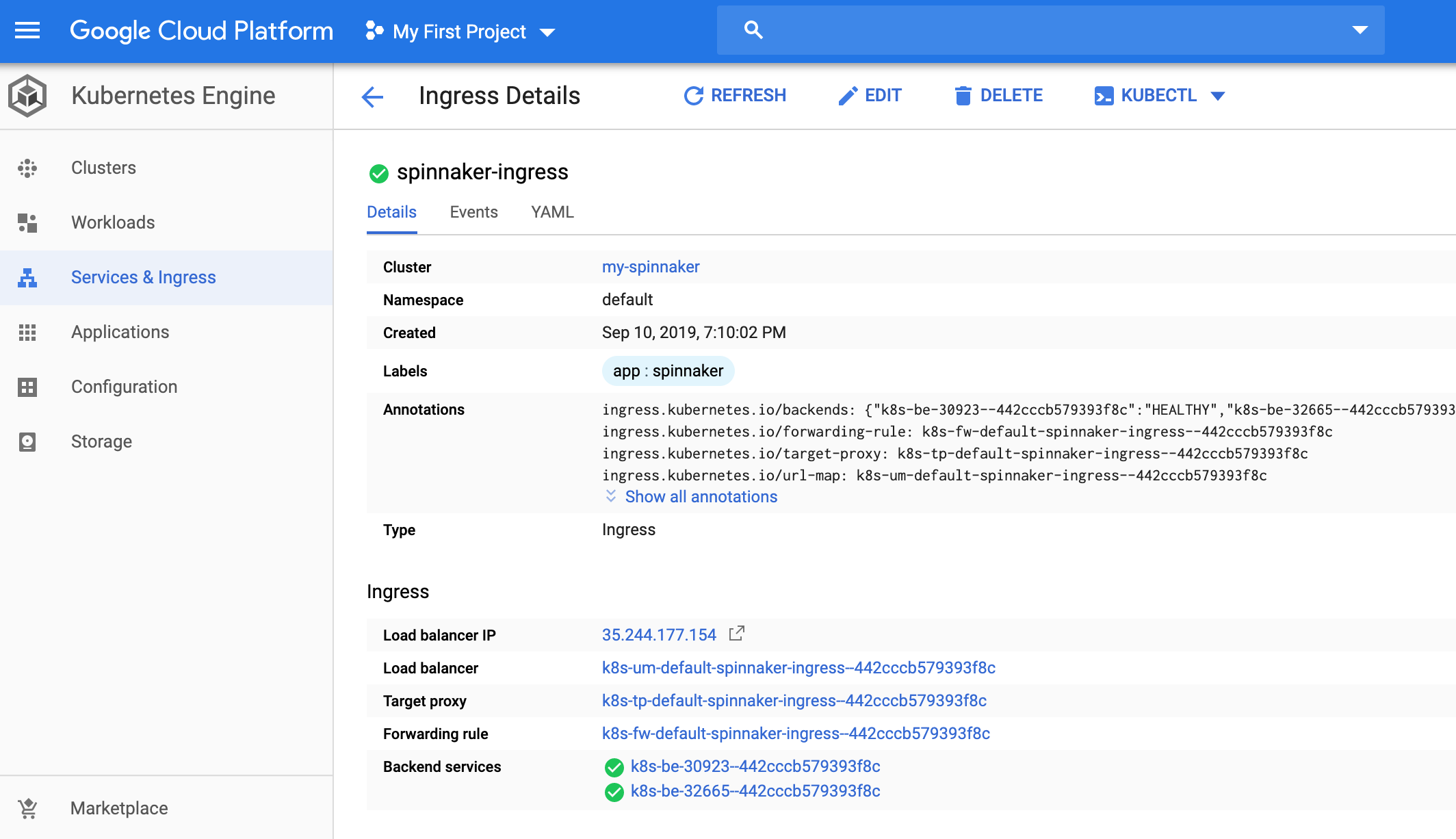Open the My First Project selector

pos(460,31)
